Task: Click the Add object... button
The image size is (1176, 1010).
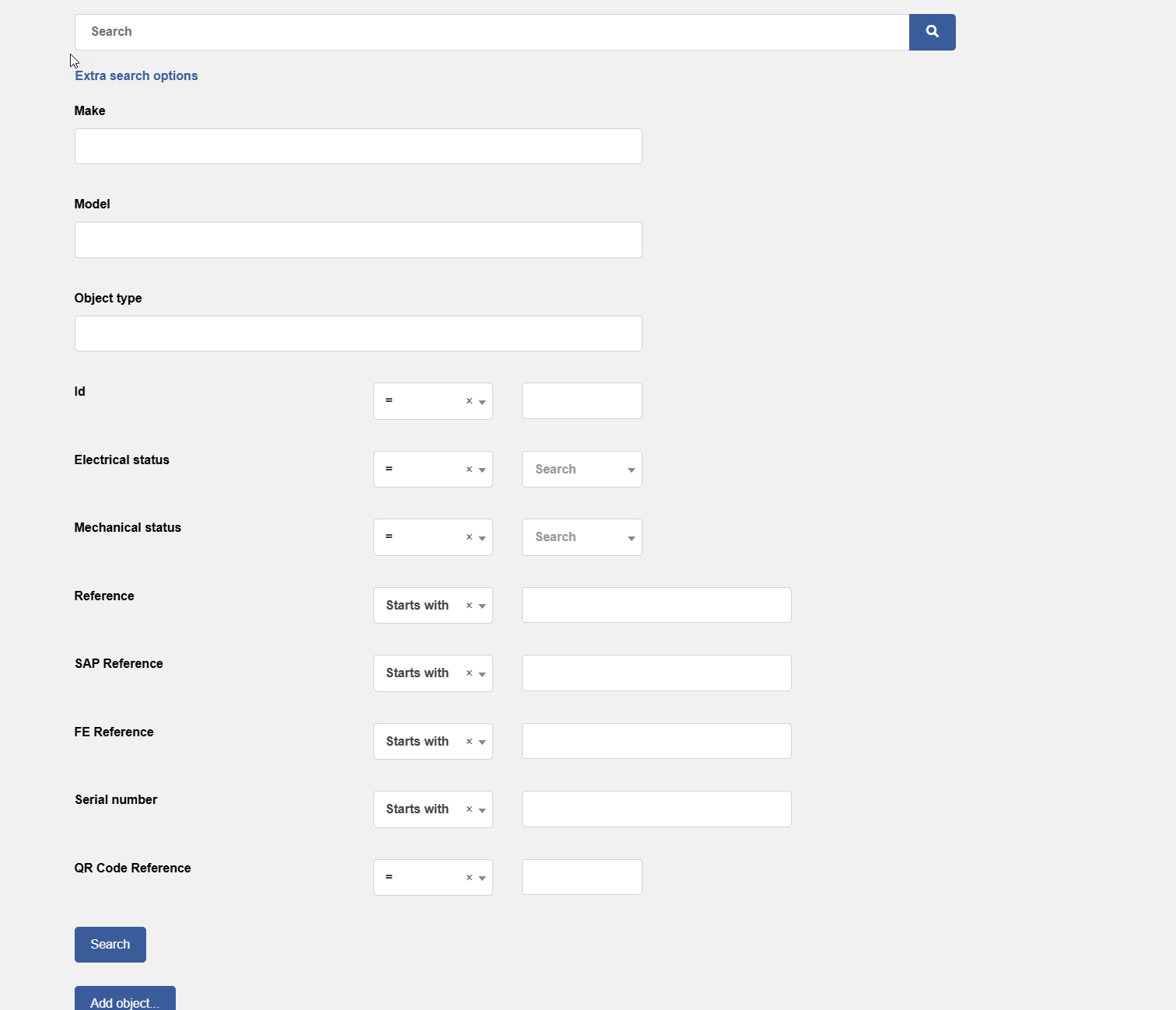Action: (x=124, y=999)
